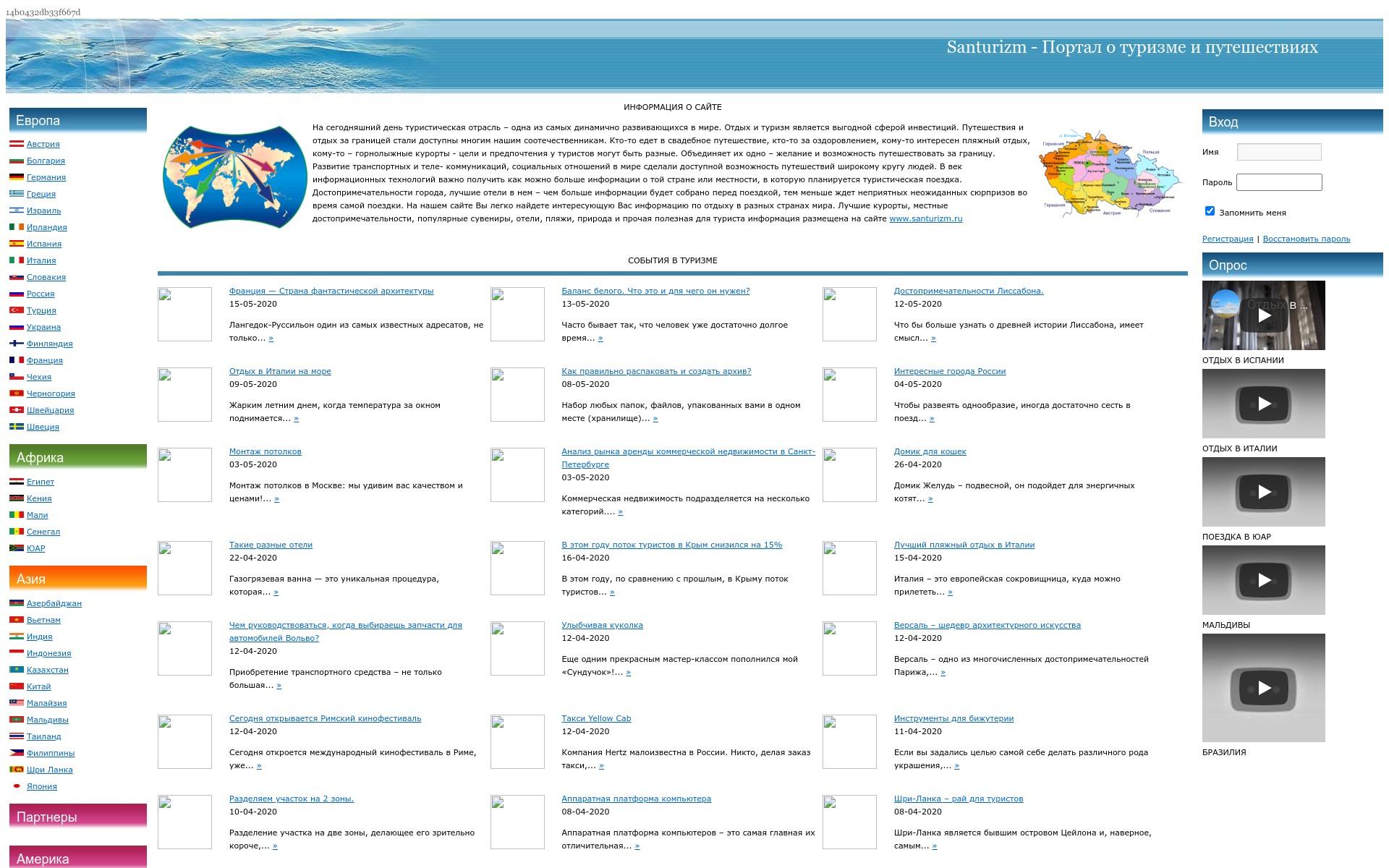Open Интересные города России article
This screenshot has height=868, width=1389.
click(950, 371)
